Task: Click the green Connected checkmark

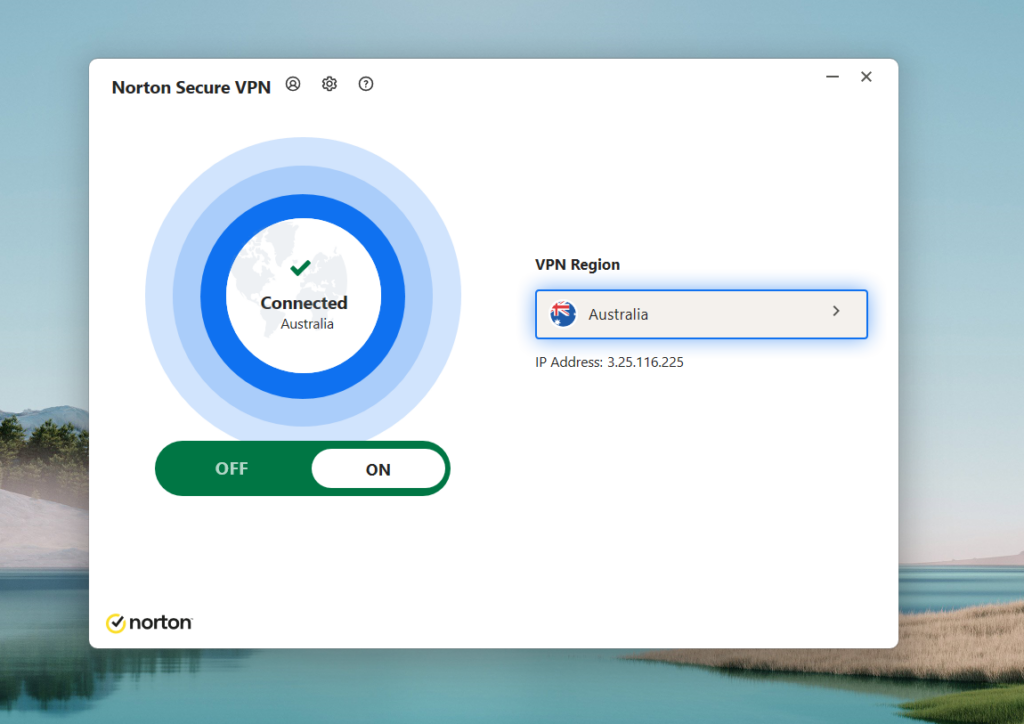Action: tap(302, 268)
